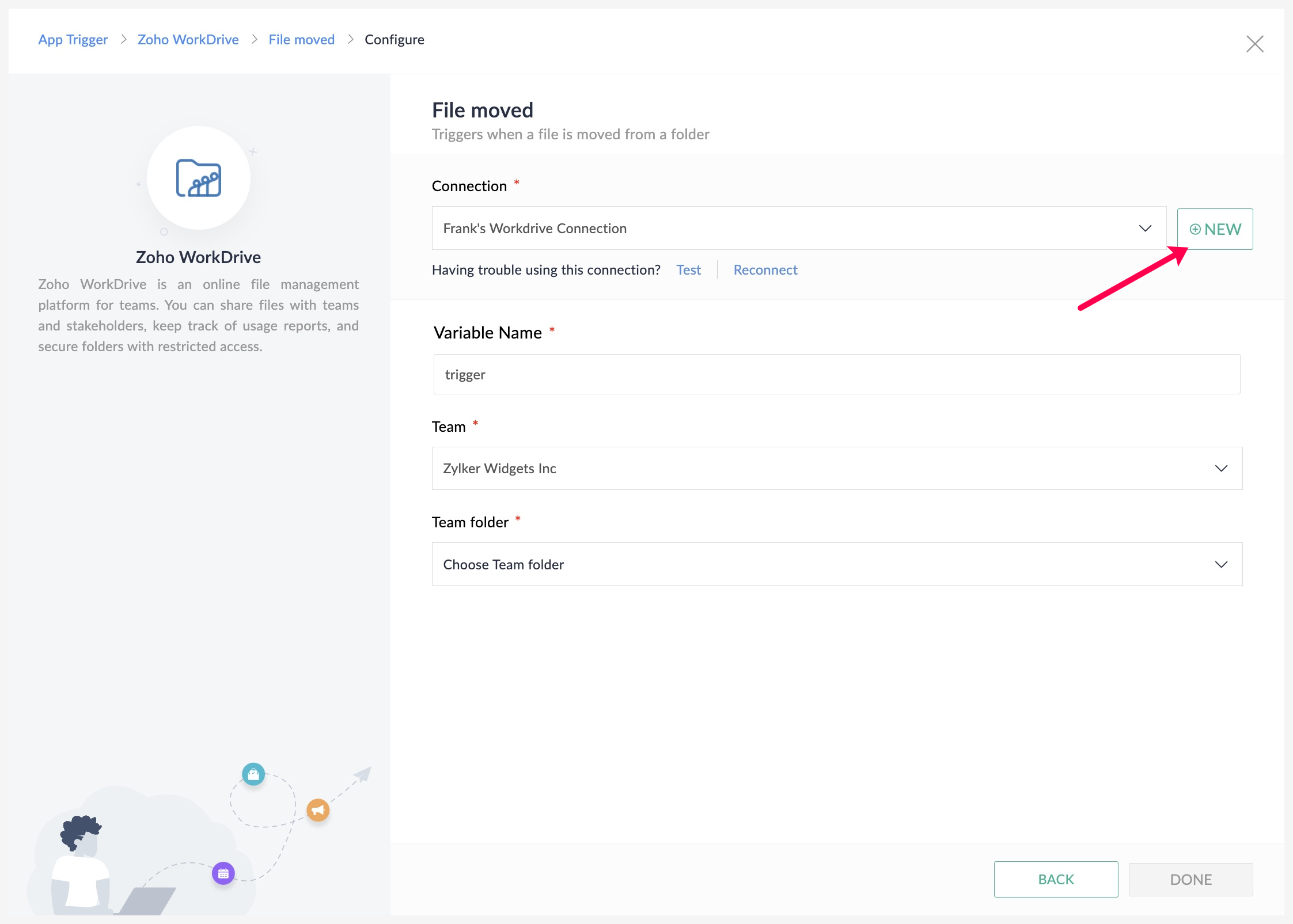Click the purple calendar illustration icon
The image size is (1293, 924).
[223, 873]
